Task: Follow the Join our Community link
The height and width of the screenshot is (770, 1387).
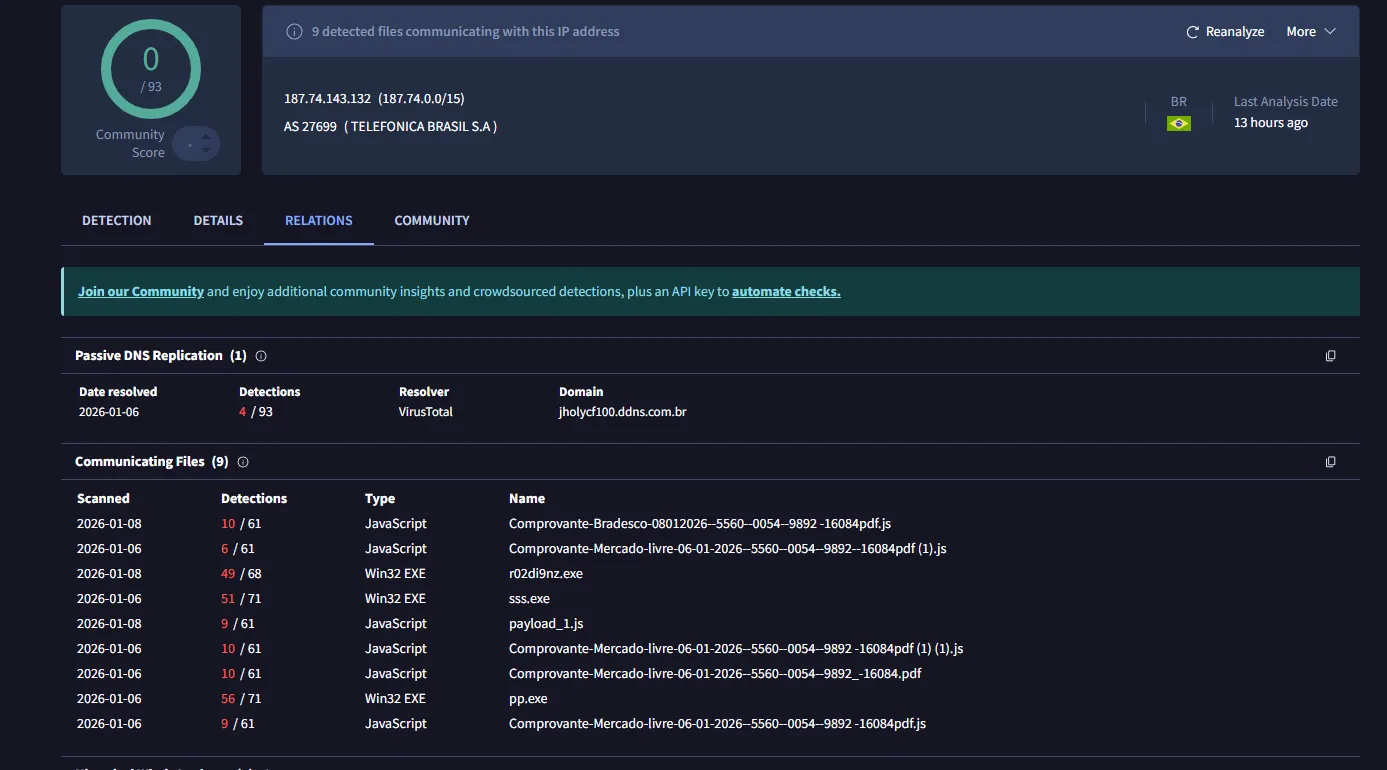Action: pos(141,292)
